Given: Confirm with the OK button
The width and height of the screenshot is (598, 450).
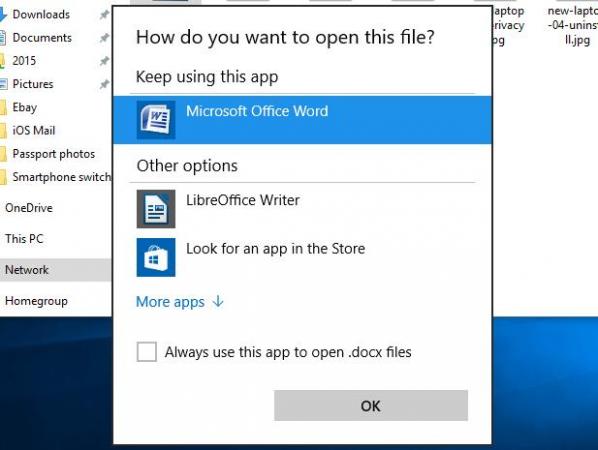Looking at the screenshot, I should [371, 405].
